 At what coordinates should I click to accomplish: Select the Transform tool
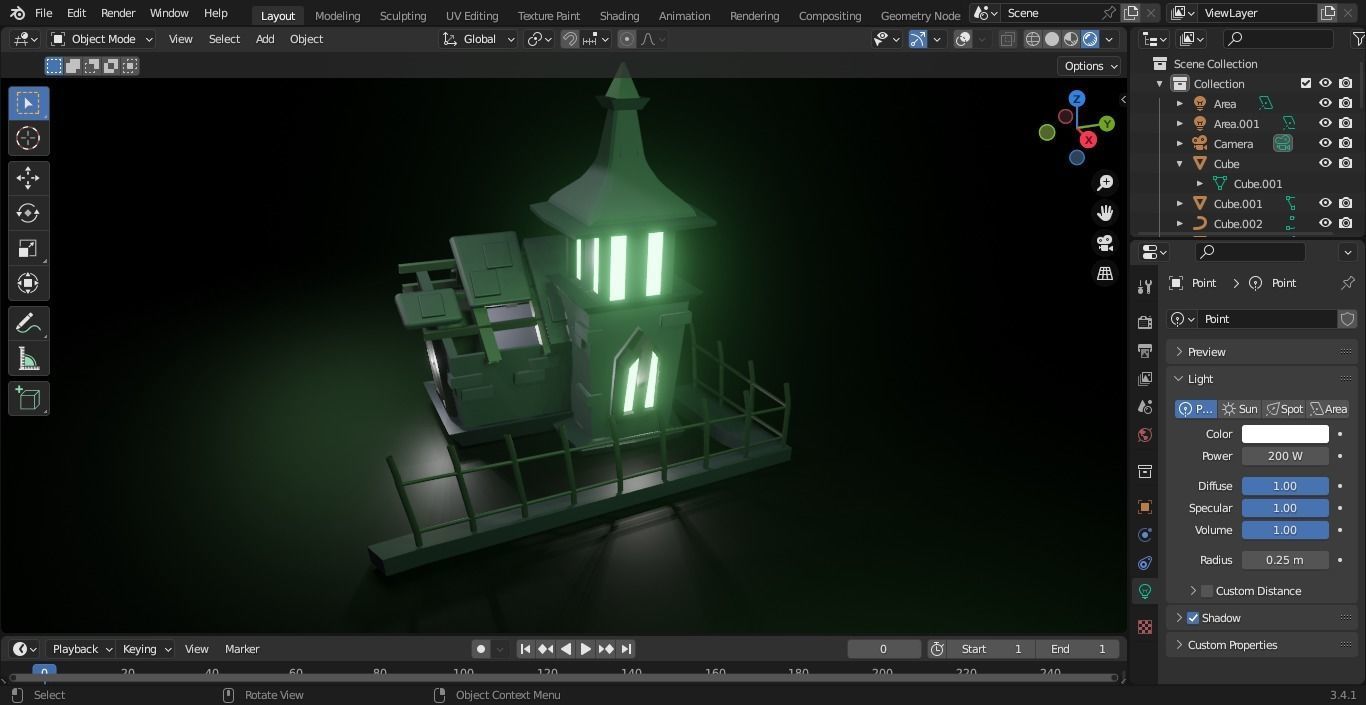[x=28, y=283]
